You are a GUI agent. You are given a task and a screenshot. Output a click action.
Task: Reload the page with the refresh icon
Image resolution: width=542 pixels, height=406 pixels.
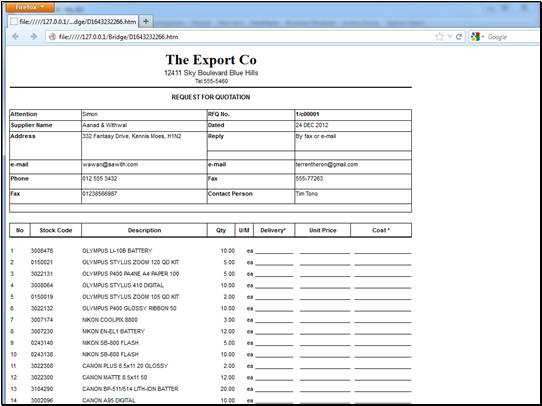[459, 37]
